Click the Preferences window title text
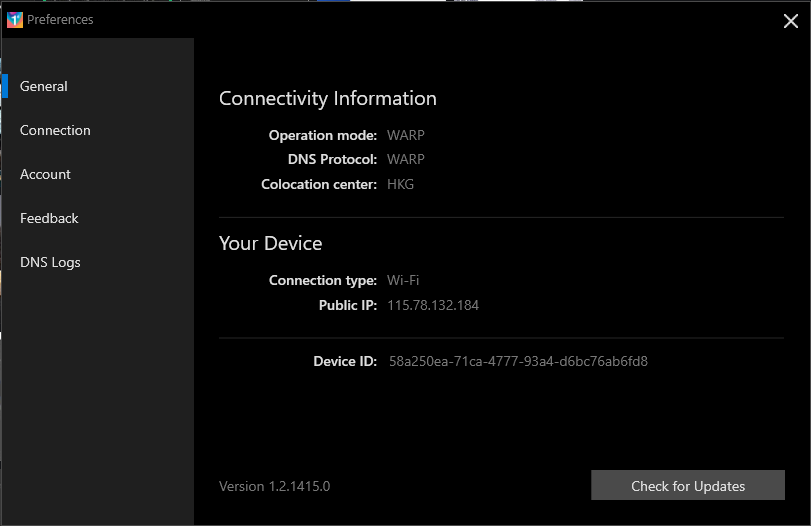This screenshot has height=526, width=811. point(60,19)
